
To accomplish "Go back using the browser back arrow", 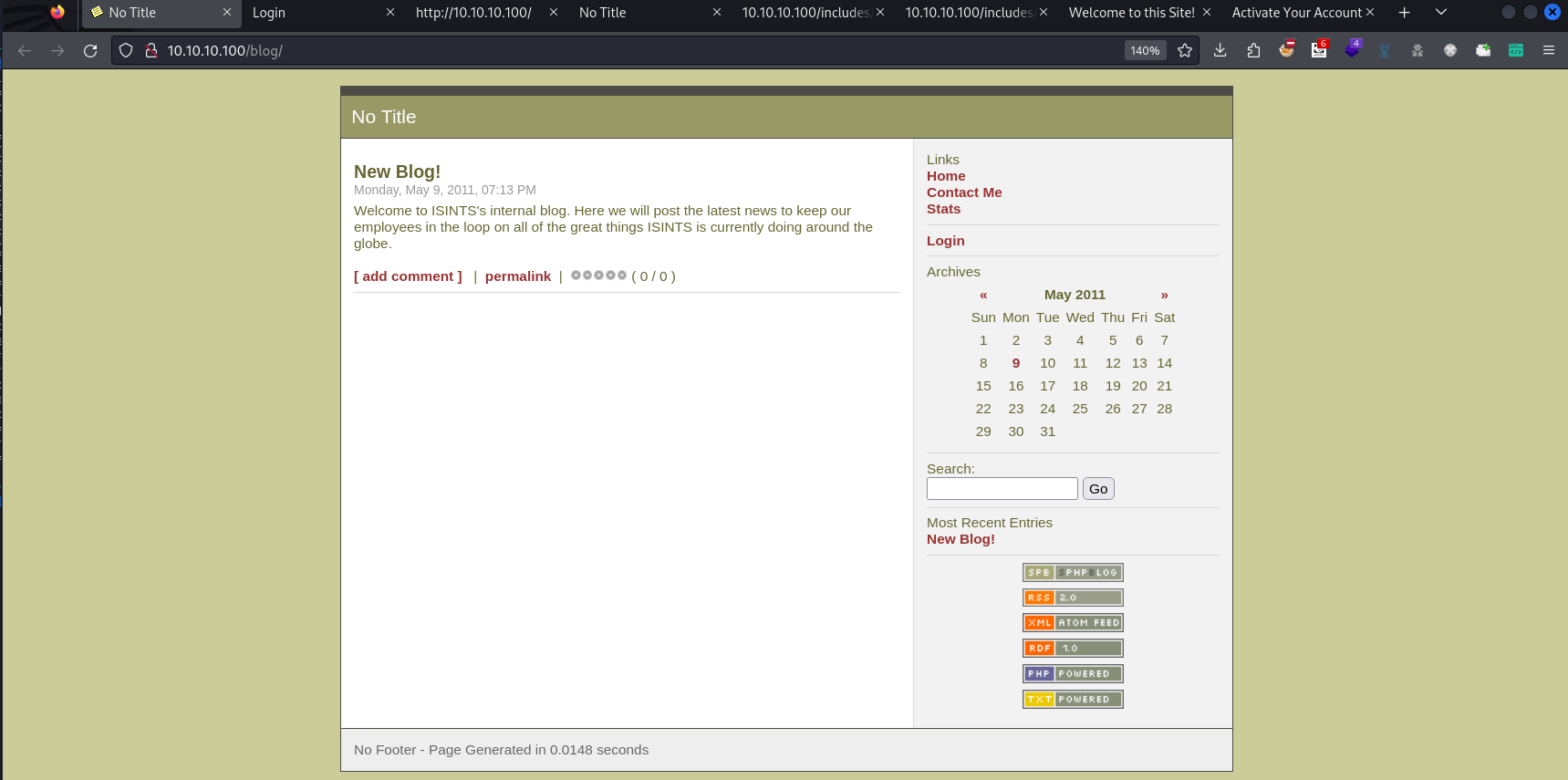I will point(25,50).
